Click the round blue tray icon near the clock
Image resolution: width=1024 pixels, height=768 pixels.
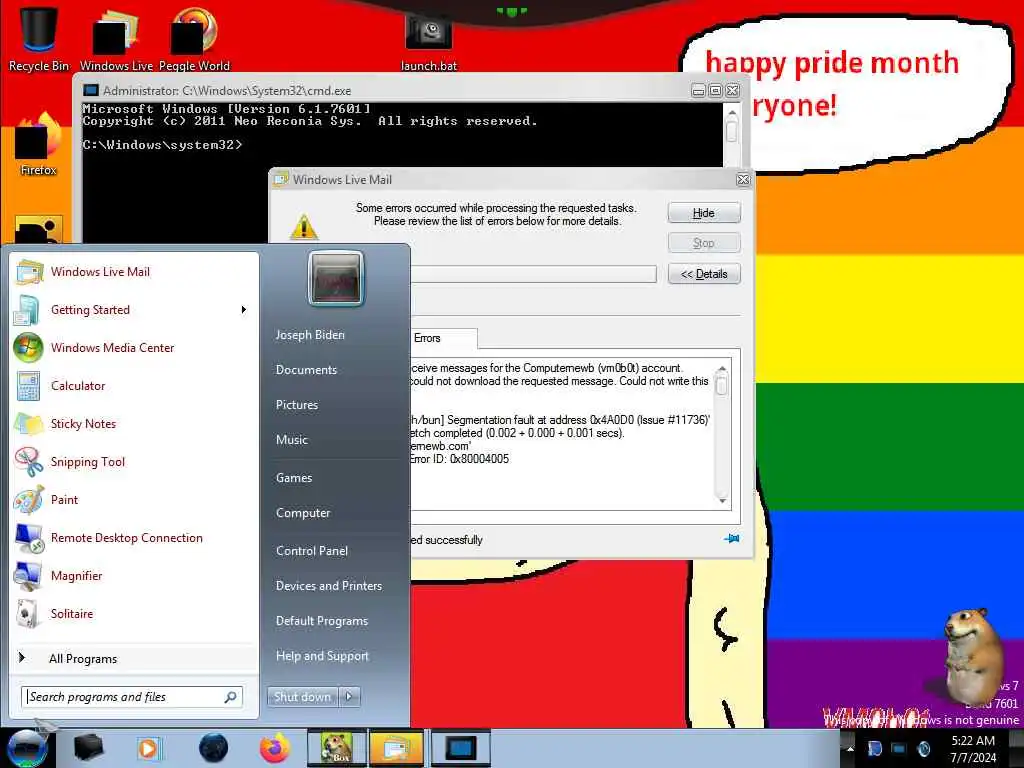tap(923, 749)
